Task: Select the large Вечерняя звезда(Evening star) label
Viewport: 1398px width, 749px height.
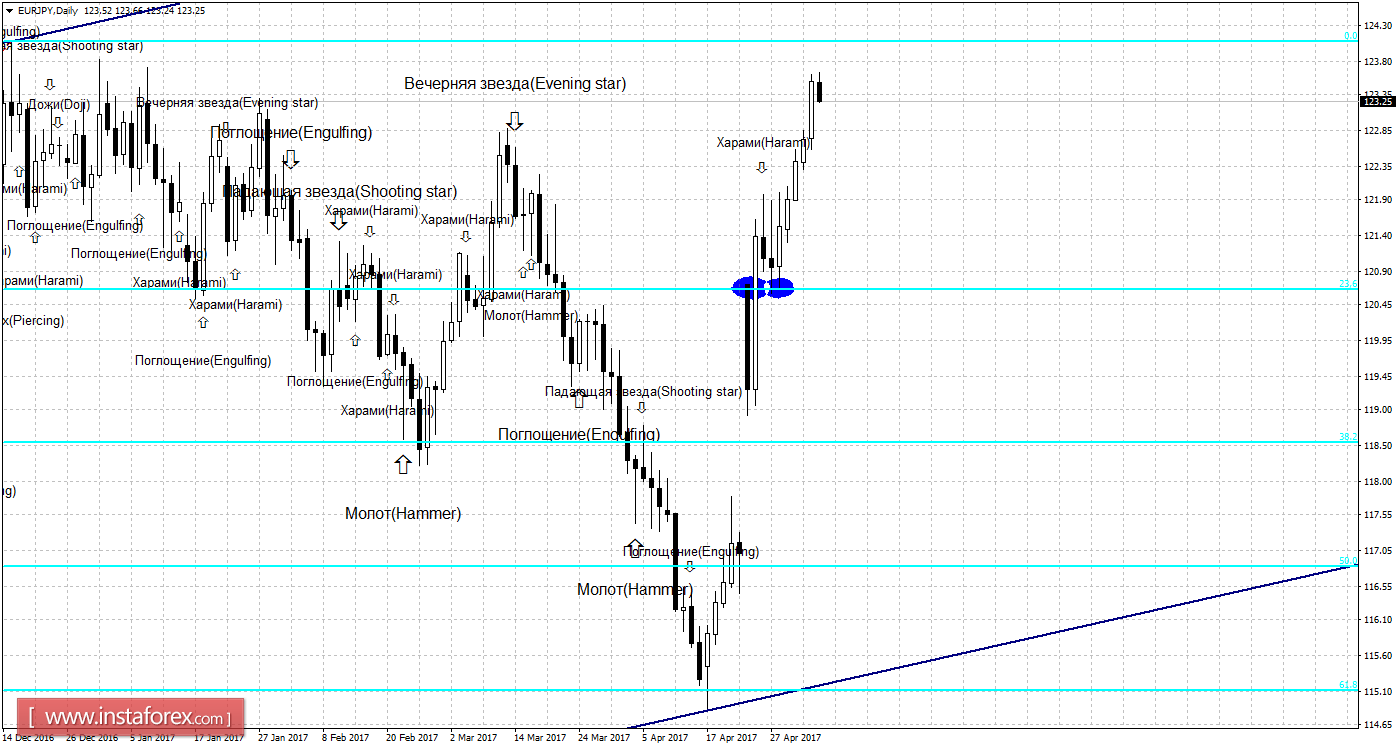Action: coord(515,84)
